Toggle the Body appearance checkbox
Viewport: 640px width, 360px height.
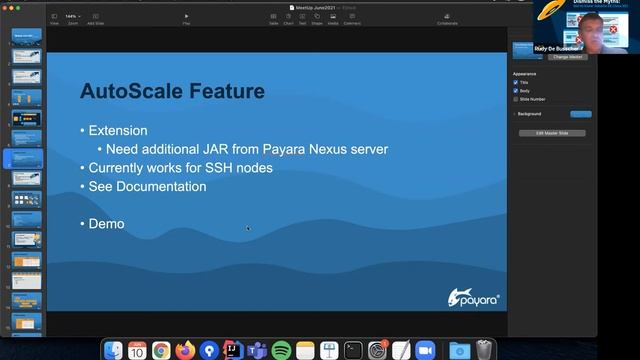[x=516, y=91]
